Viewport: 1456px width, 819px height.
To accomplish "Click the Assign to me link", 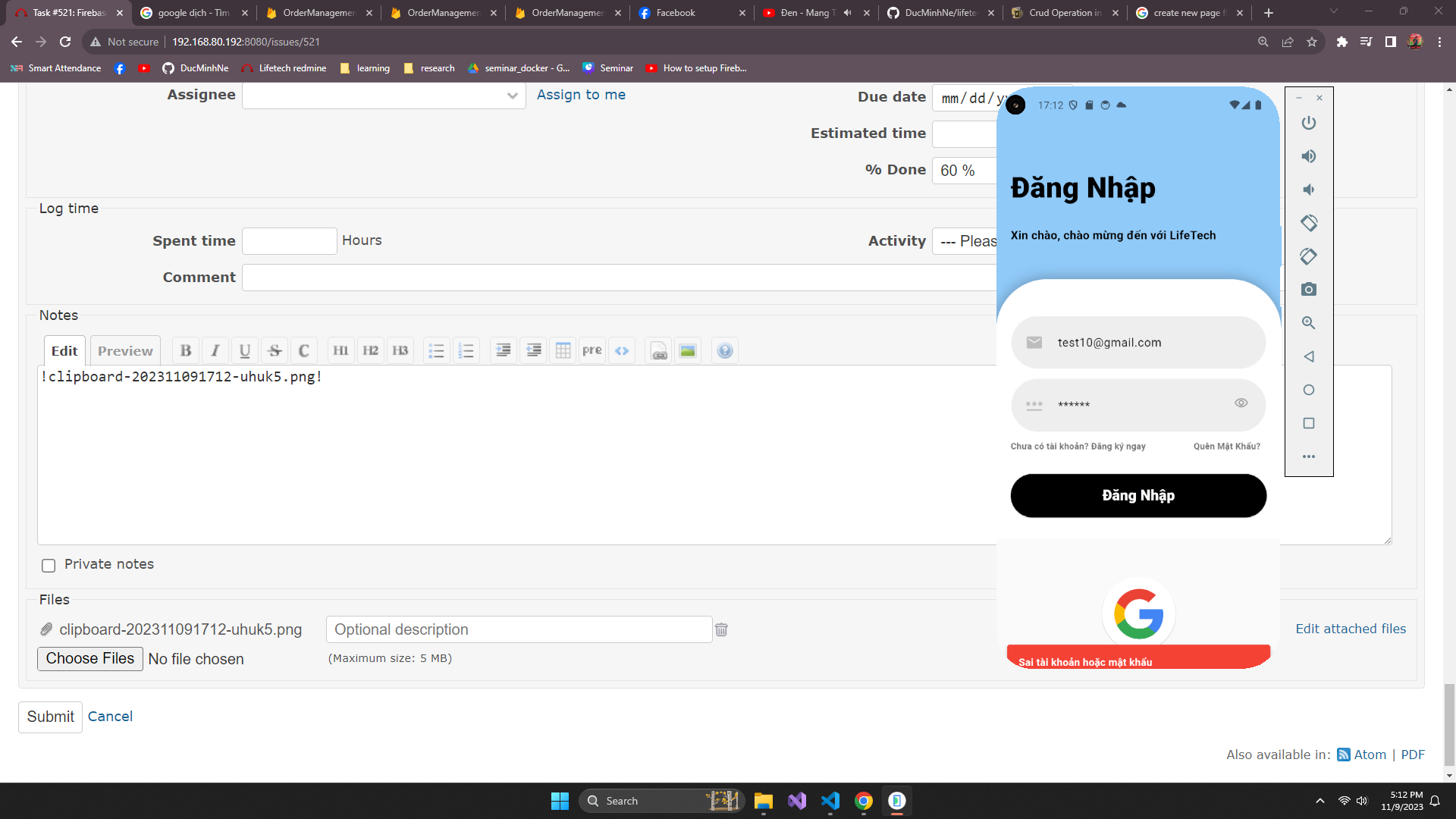I will [581, 95].
